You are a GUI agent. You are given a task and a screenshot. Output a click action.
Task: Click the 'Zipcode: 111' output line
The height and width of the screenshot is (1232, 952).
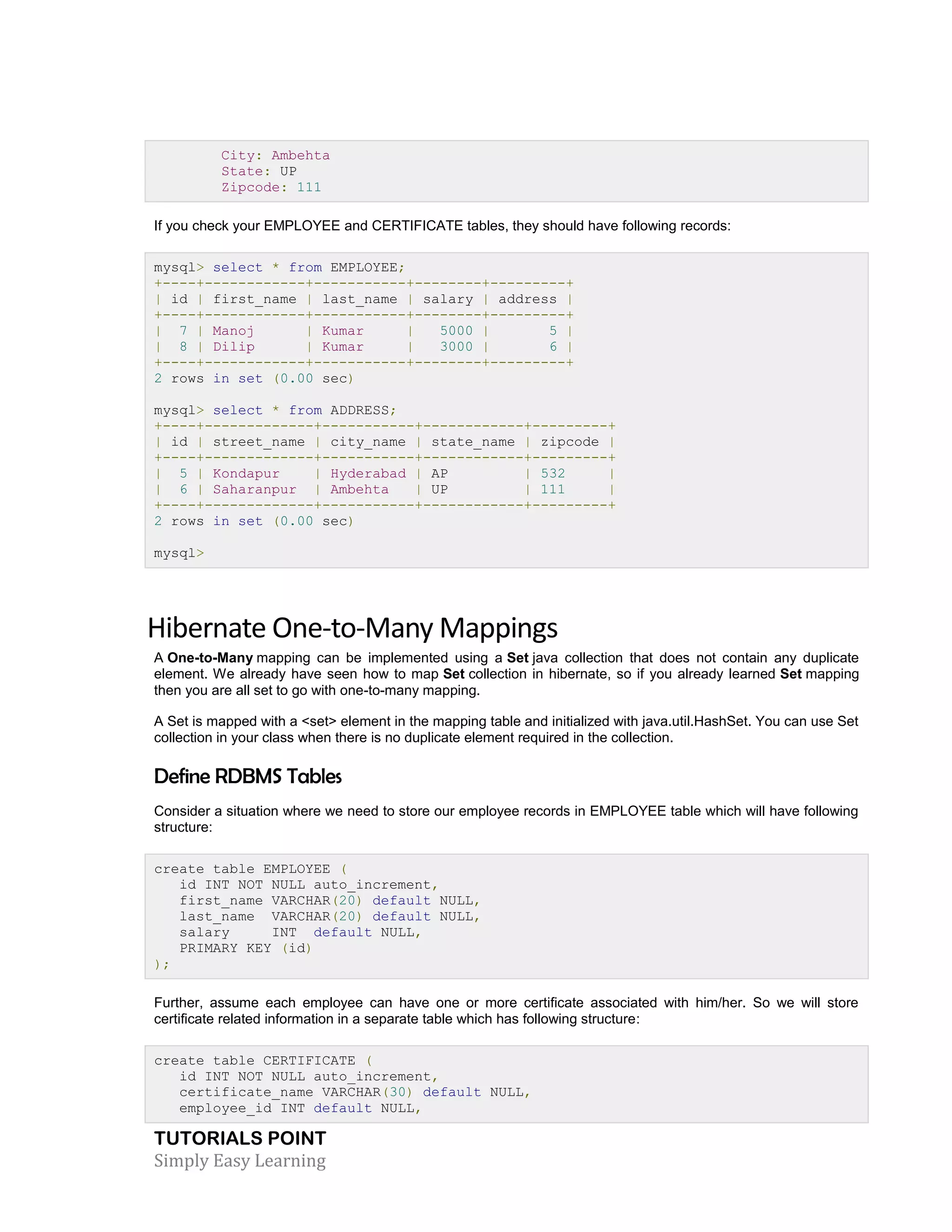(x=271, y=187)
